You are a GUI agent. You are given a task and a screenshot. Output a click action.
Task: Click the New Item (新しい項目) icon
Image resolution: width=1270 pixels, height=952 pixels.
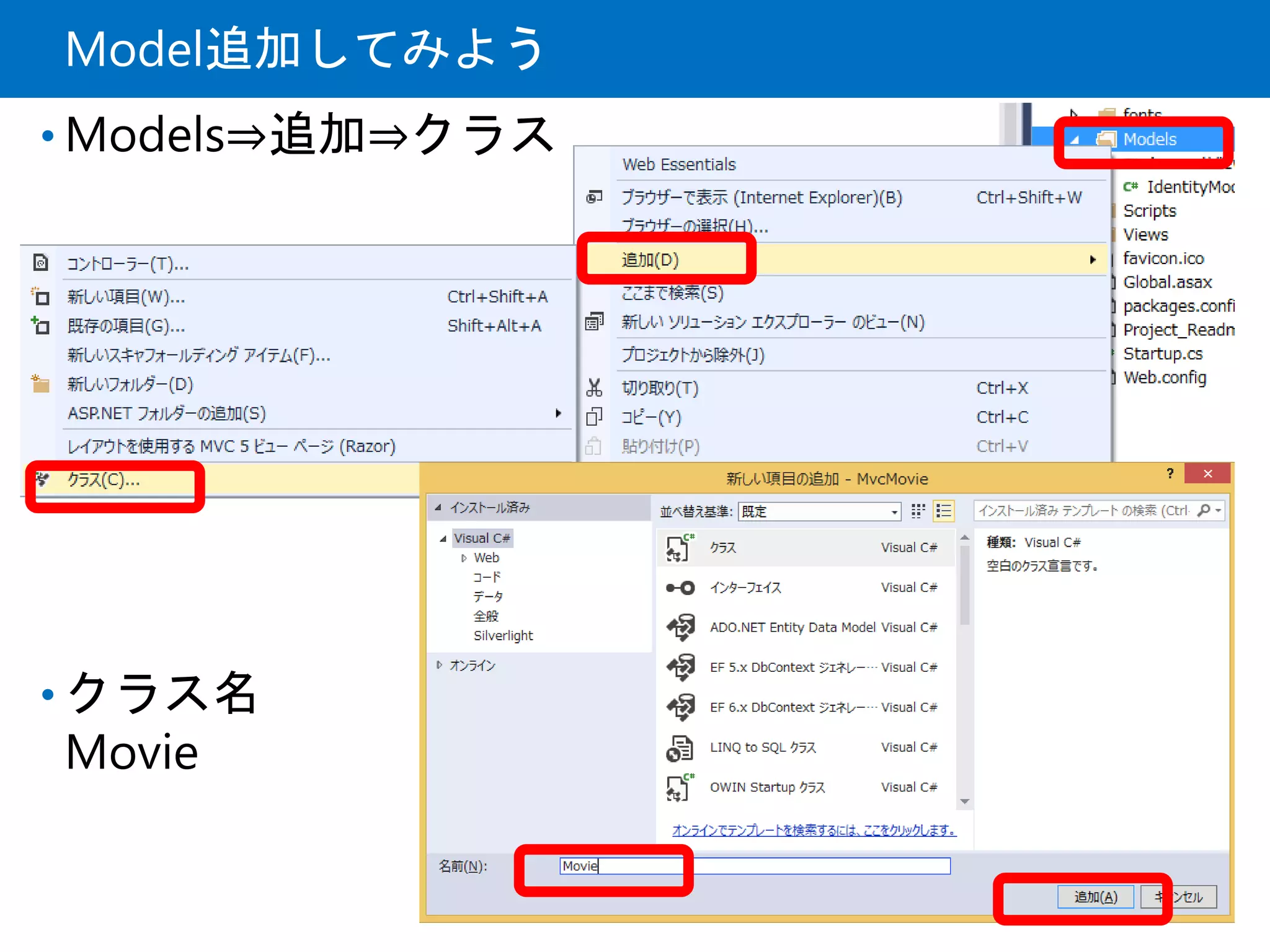pyautogui.click(x=41, y=296)
